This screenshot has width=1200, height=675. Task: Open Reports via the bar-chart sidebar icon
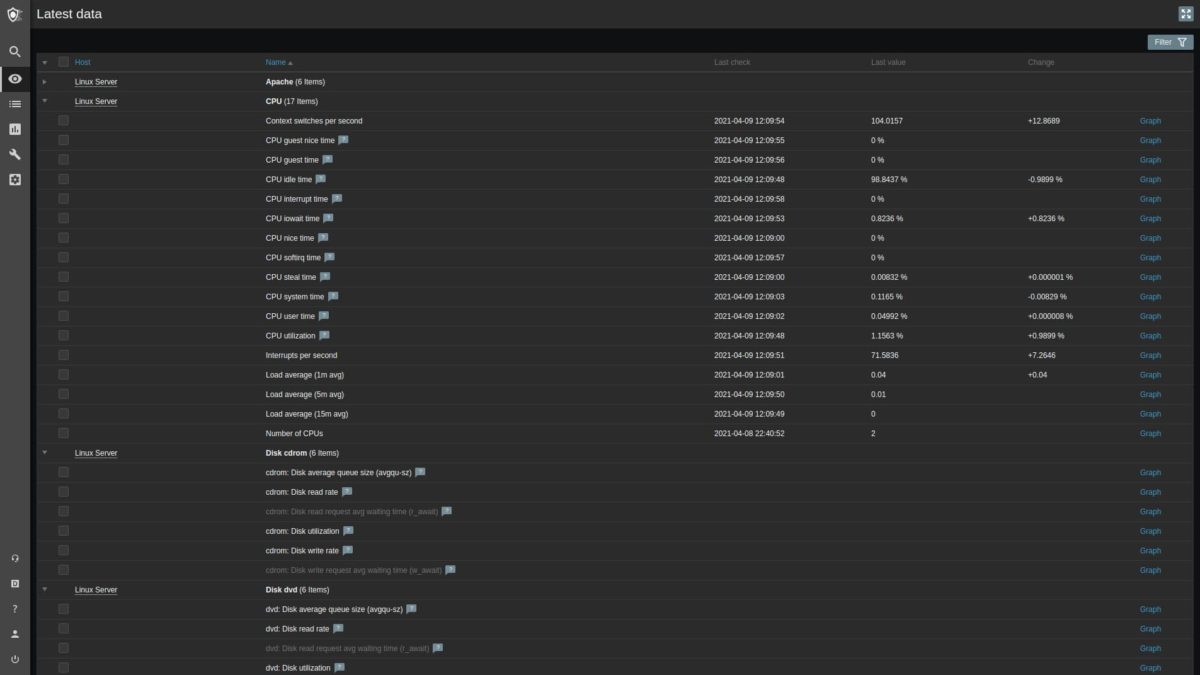point(14,129)
